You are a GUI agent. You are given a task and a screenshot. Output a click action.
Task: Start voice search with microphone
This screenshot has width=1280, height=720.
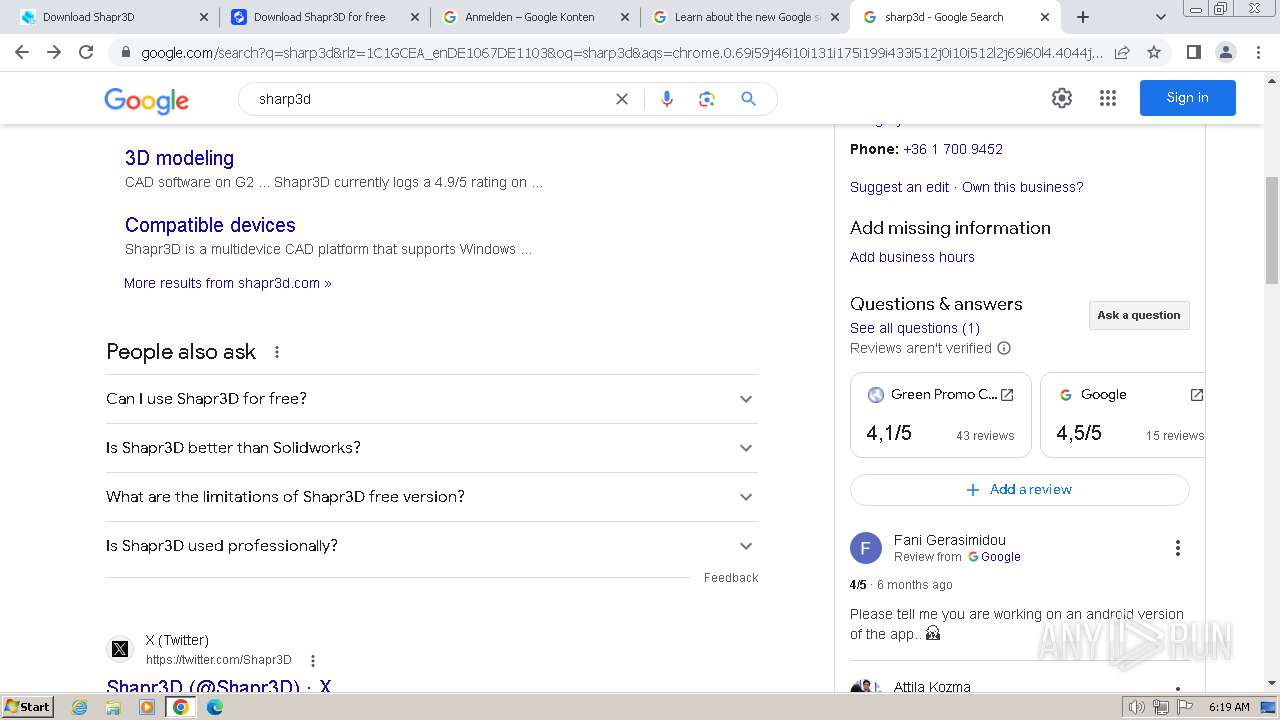pos(667,99)
